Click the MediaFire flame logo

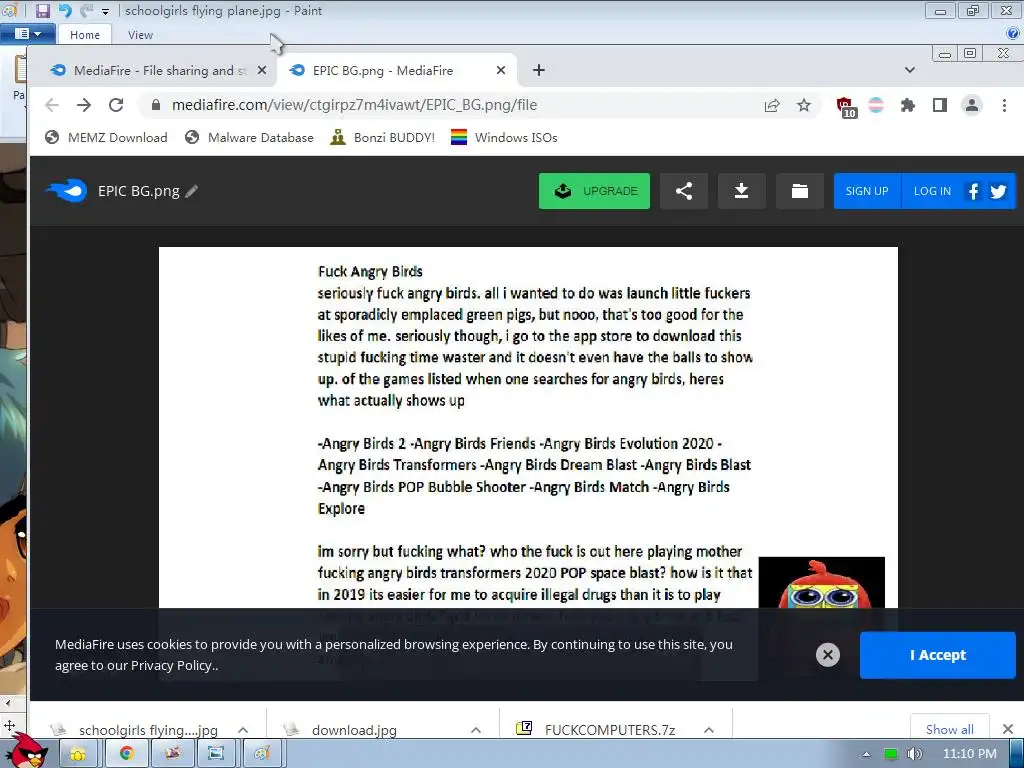[x=66, y=191]
